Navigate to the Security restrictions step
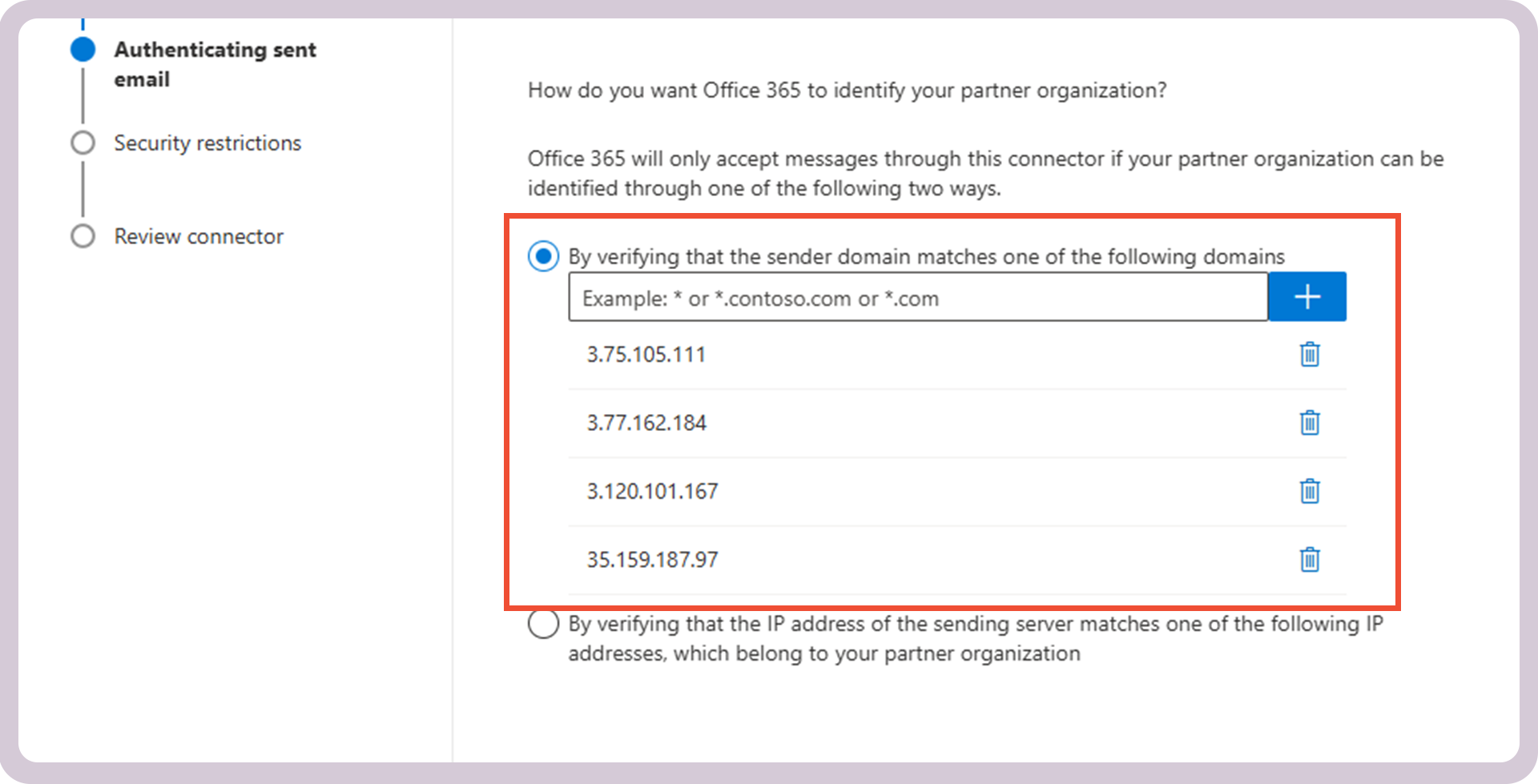Image resolution: width=1538 pixels, height=784 pixels. coord(207,143)
